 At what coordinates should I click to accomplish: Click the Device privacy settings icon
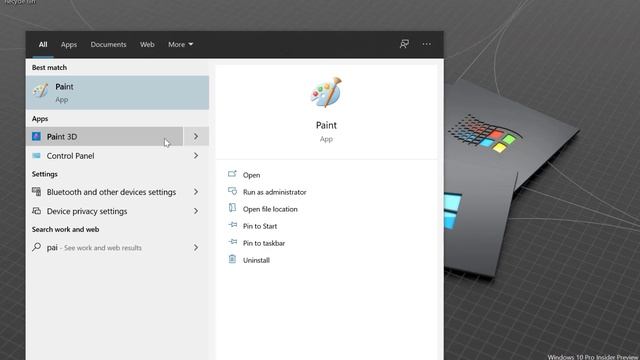pyautogui.click(x=36, y=211)
